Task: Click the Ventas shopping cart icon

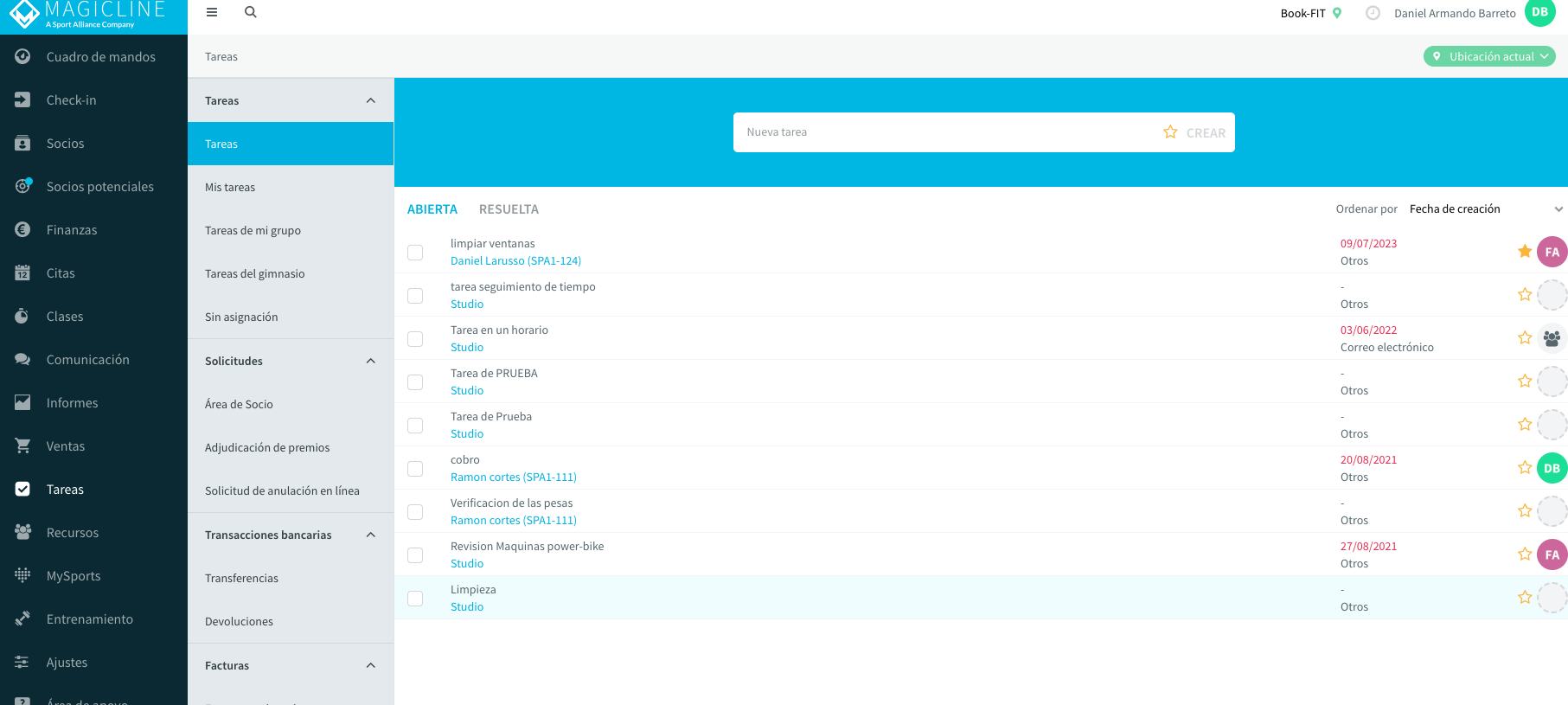Action: pos(22,445)
